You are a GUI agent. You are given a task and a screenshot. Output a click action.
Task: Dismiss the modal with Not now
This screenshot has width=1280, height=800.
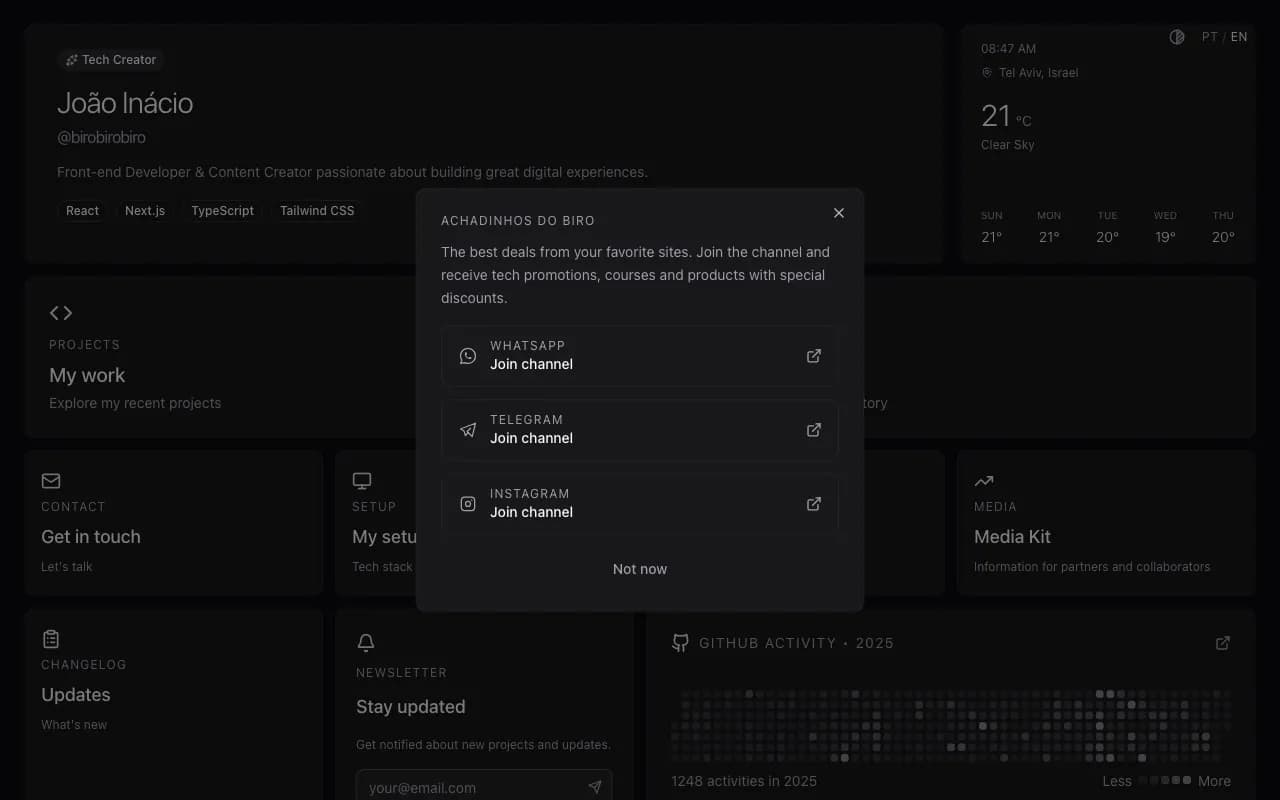click(x=639, y=568)
